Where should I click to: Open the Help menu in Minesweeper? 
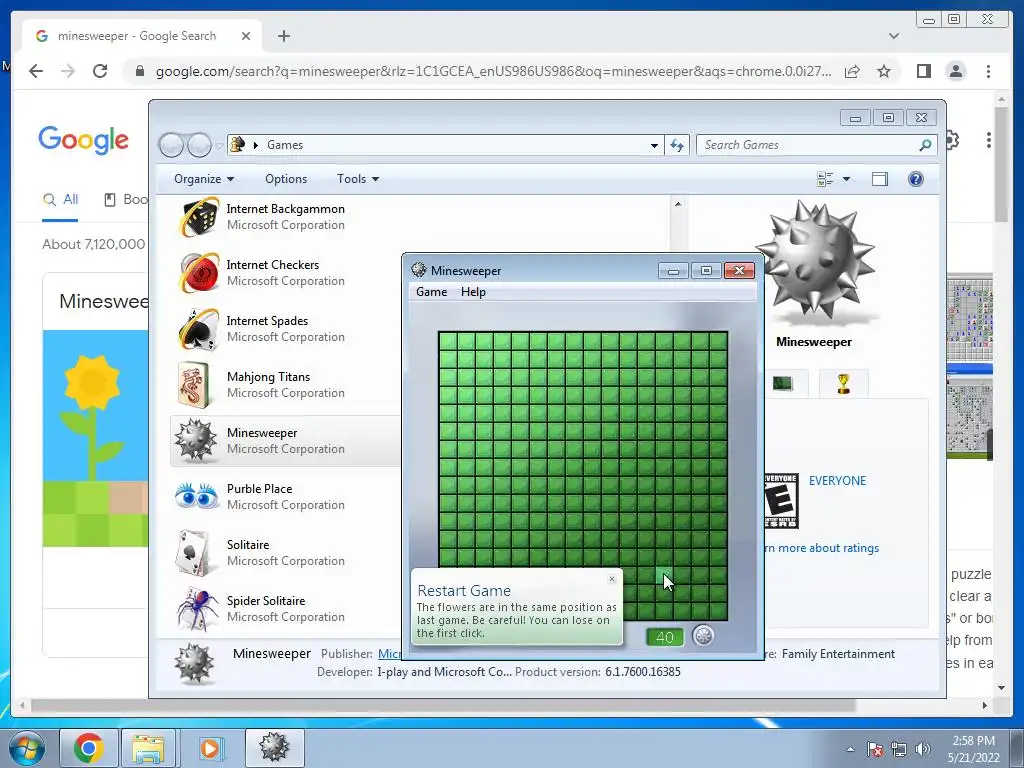click(473, 292)
